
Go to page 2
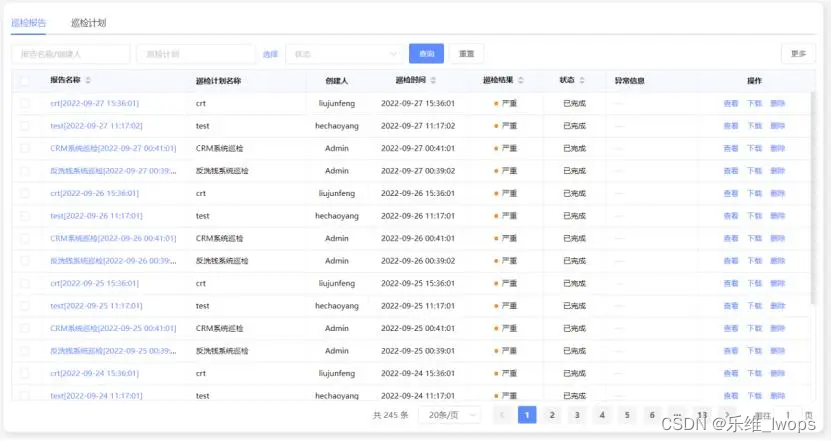(552, 415)
